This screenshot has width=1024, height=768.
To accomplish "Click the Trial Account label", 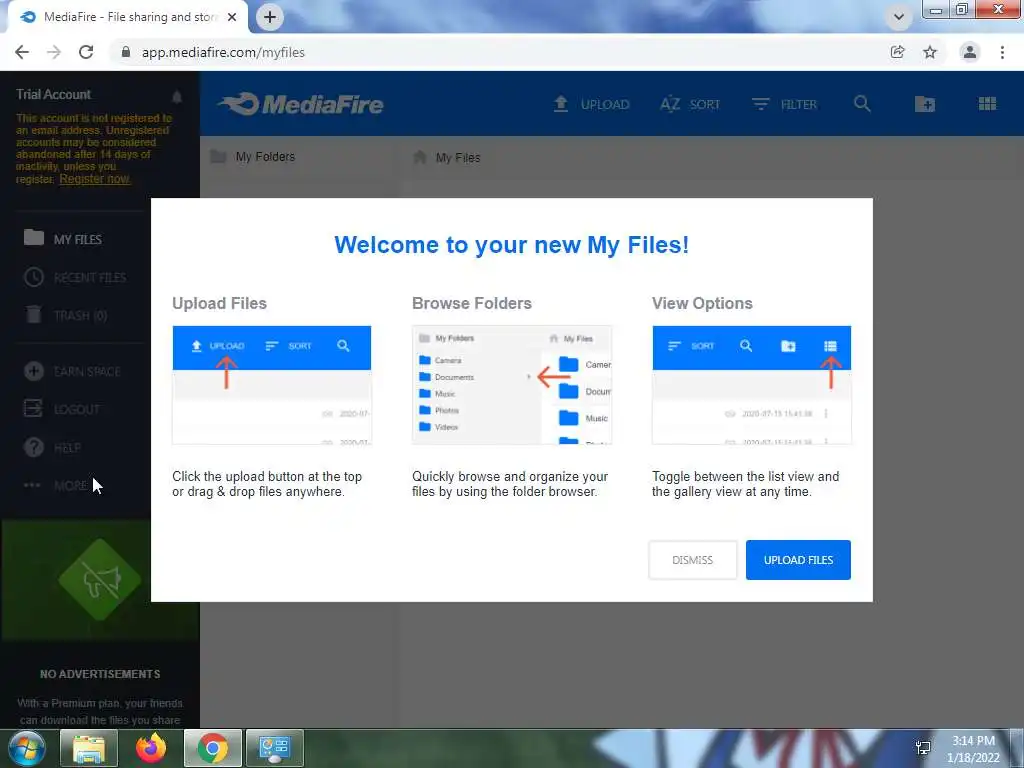I will (54, 94).
